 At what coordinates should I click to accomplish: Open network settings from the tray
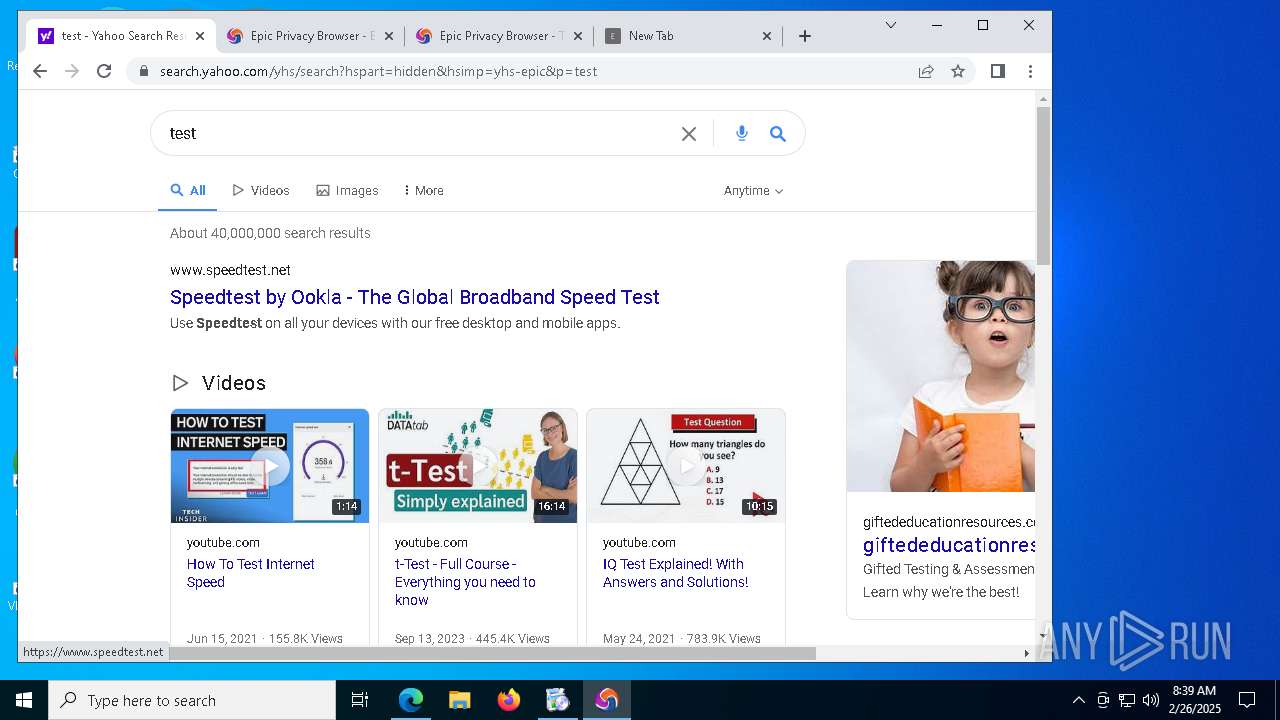pos(1127,700)
